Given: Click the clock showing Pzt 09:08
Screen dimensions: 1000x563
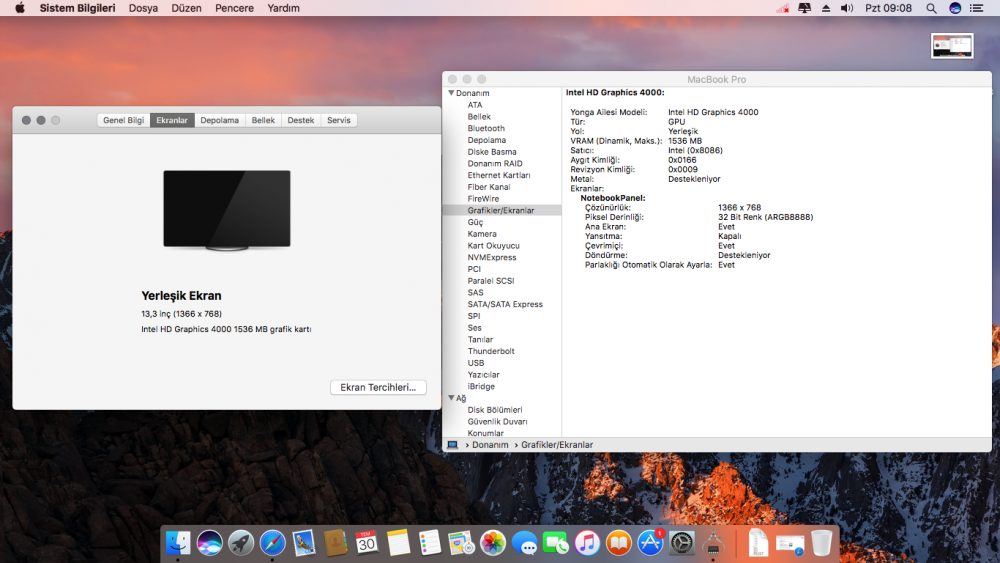Looking at the screenshot, I should (x=888, y=8).
